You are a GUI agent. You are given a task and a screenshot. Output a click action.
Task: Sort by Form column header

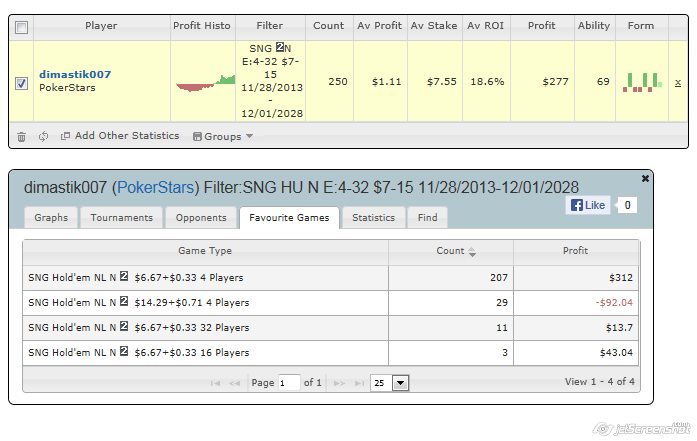coord(641,26)
